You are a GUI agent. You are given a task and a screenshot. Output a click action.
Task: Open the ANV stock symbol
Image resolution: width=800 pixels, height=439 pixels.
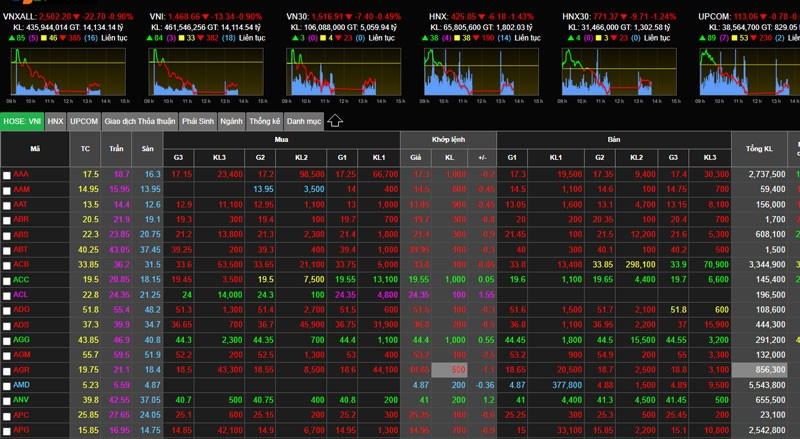point(21,400)
